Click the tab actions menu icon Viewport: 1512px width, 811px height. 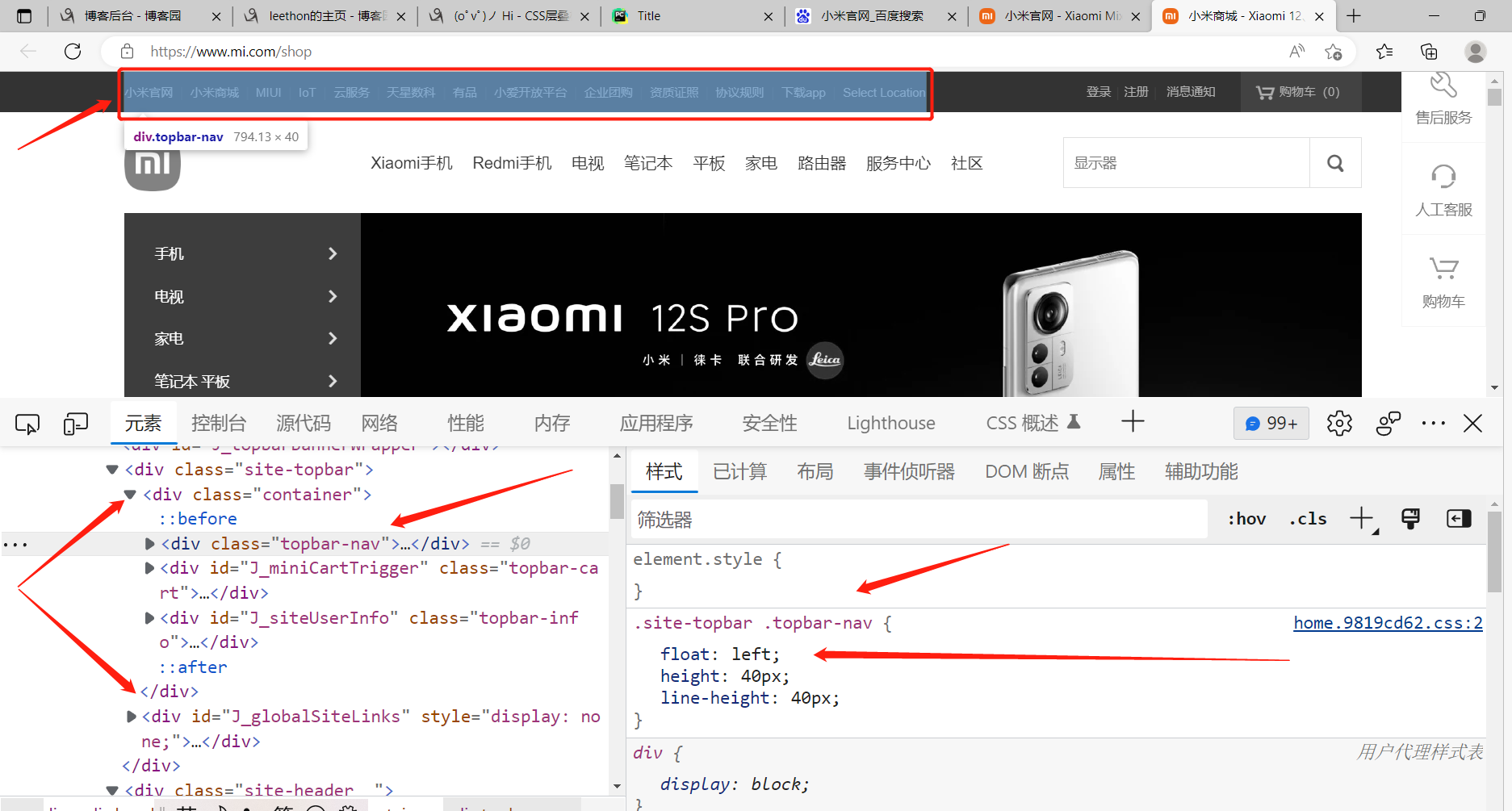point(24,16)
